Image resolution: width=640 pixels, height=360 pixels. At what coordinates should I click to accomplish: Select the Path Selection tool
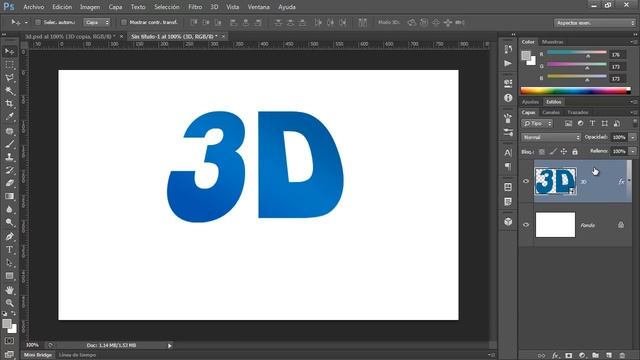pyautogui.click(x=9, y=263)
